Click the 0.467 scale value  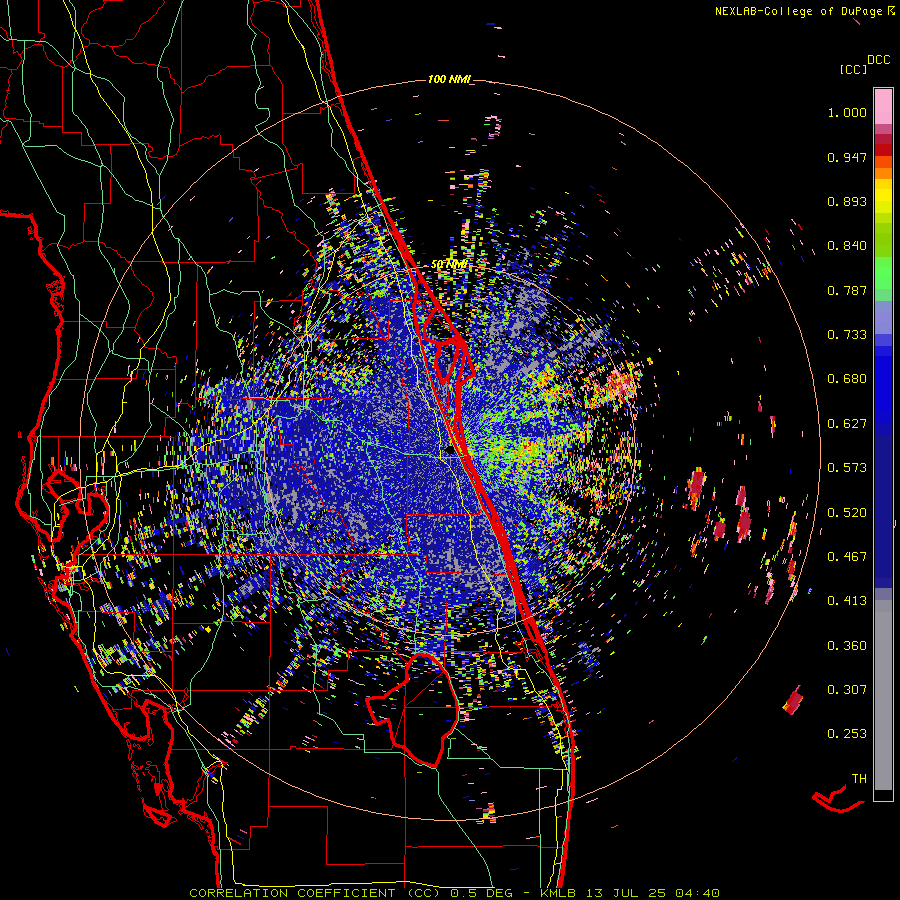point(847,557)
